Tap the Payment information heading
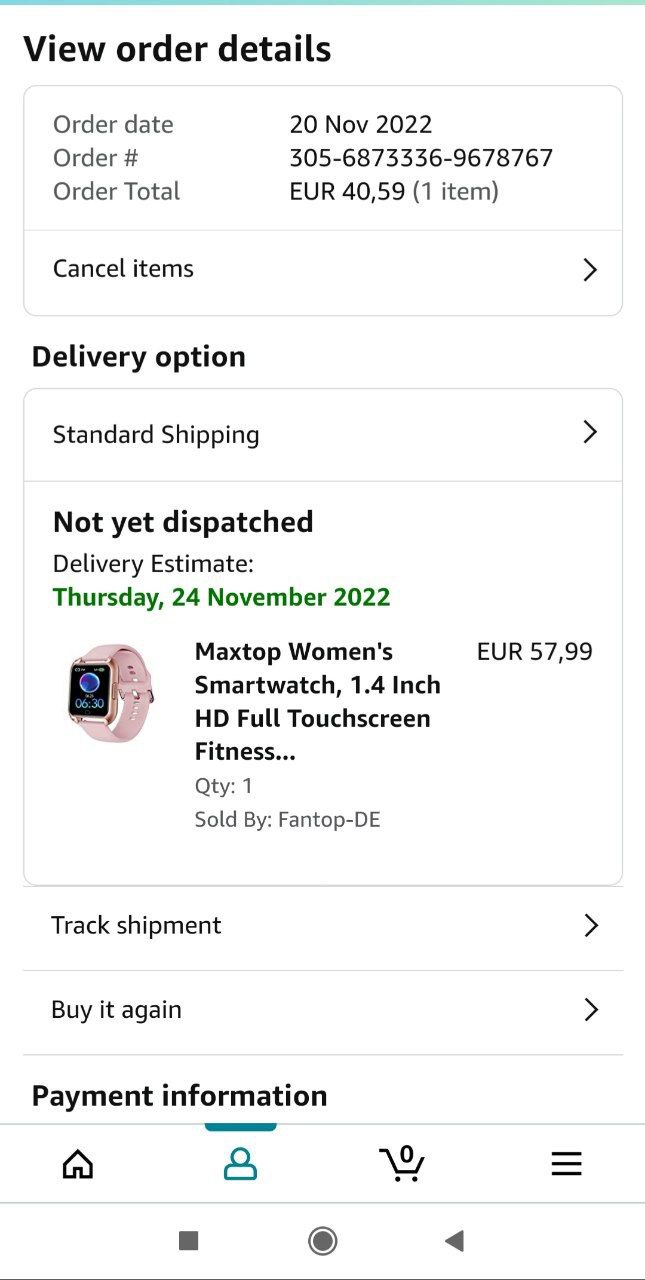 coord(179,1096)
